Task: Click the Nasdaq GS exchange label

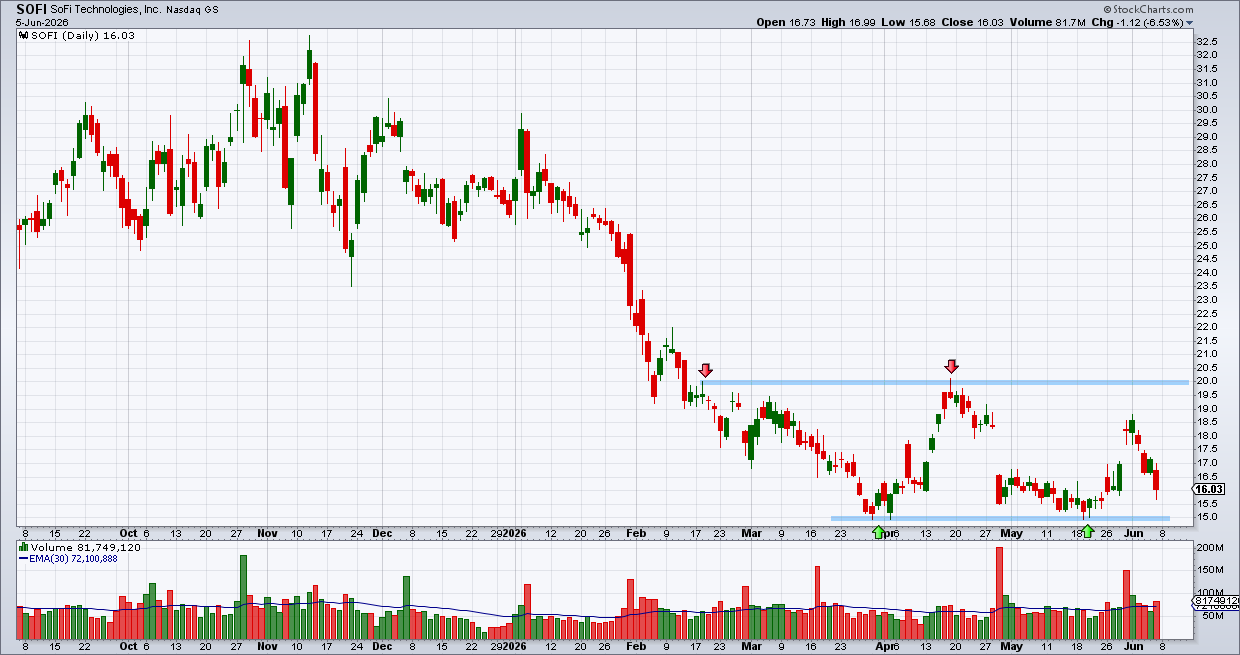Action: tap(193, 9)
